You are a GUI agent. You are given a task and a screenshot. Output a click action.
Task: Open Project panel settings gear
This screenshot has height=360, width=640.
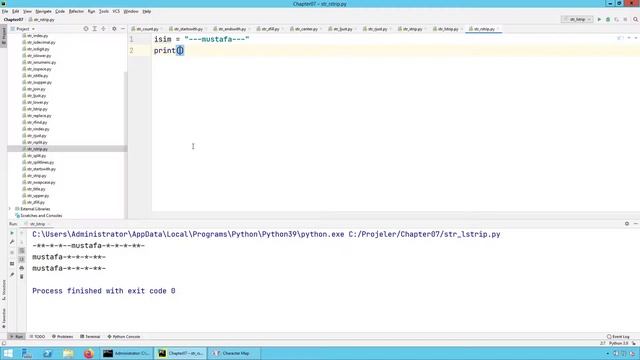(x=114, y=29)
